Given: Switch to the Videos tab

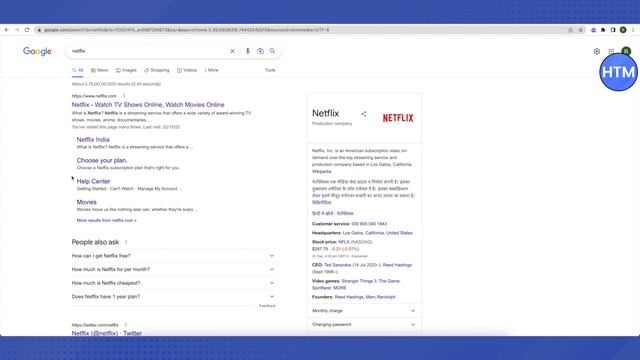Looking at the screenshot, I should pos(187,70).
